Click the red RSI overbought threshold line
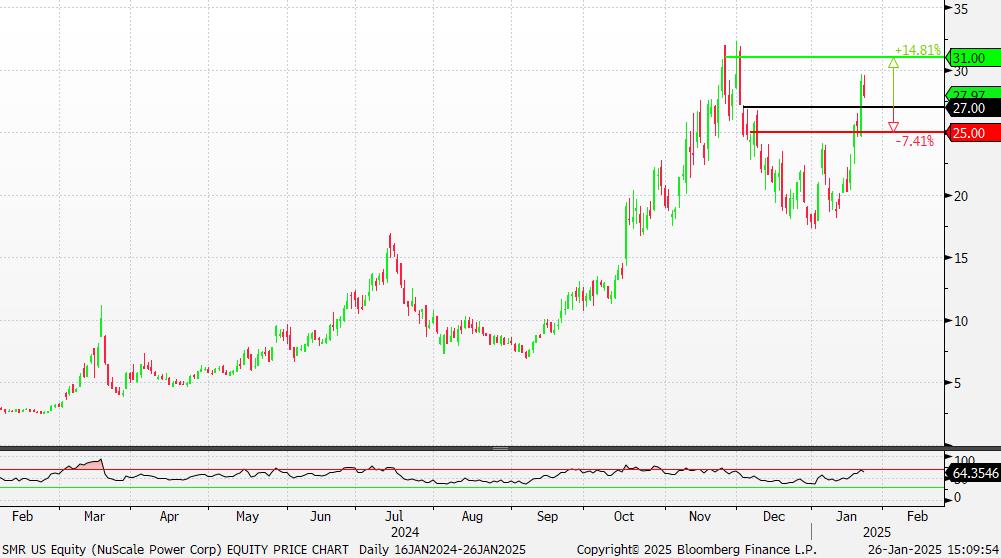1001x558 pixels. click(472, 470)
